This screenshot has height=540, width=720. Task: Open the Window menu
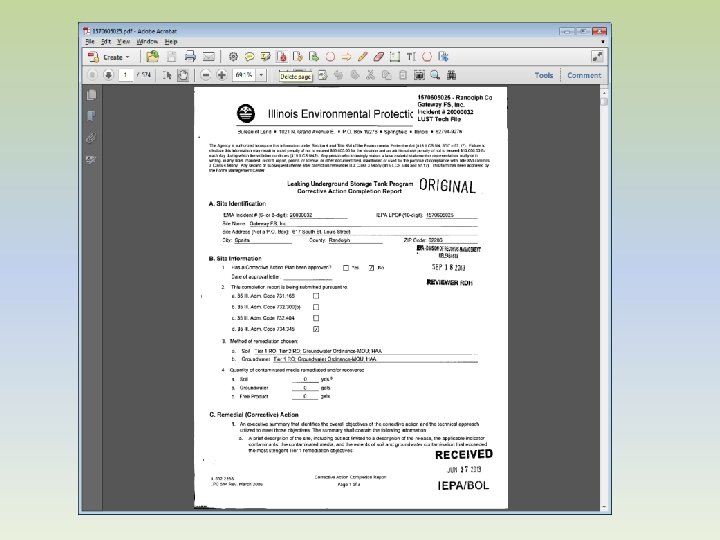147,41
